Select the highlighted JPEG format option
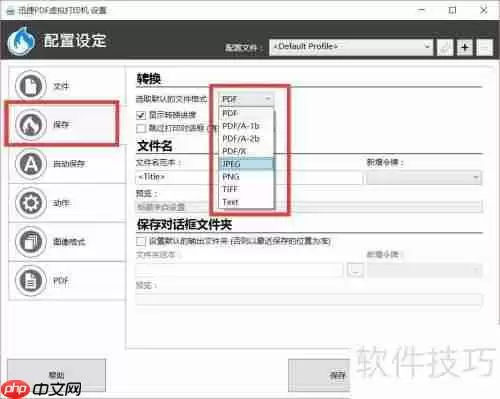500x399 pixels. pos(246,164)
